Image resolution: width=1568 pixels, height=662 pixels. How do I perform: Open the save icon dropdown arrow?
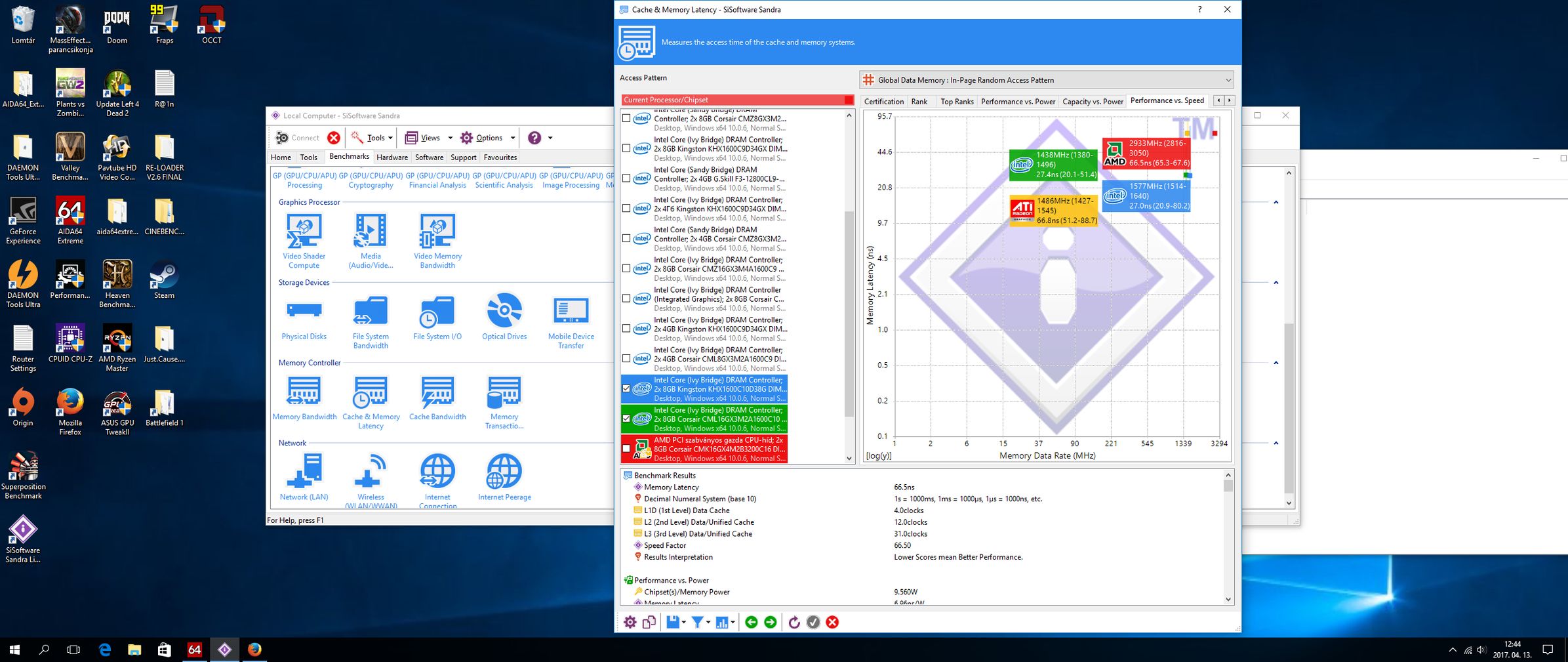click(683, 622)
